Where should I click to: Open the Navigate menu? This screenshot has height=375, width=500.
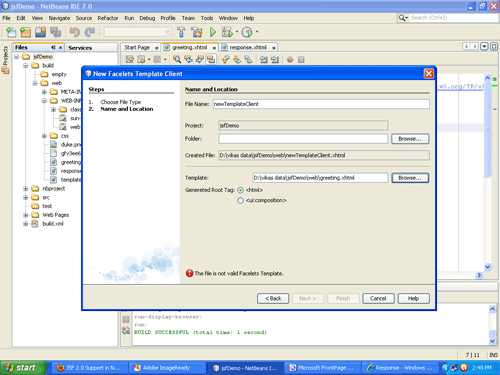click(59, 18)
